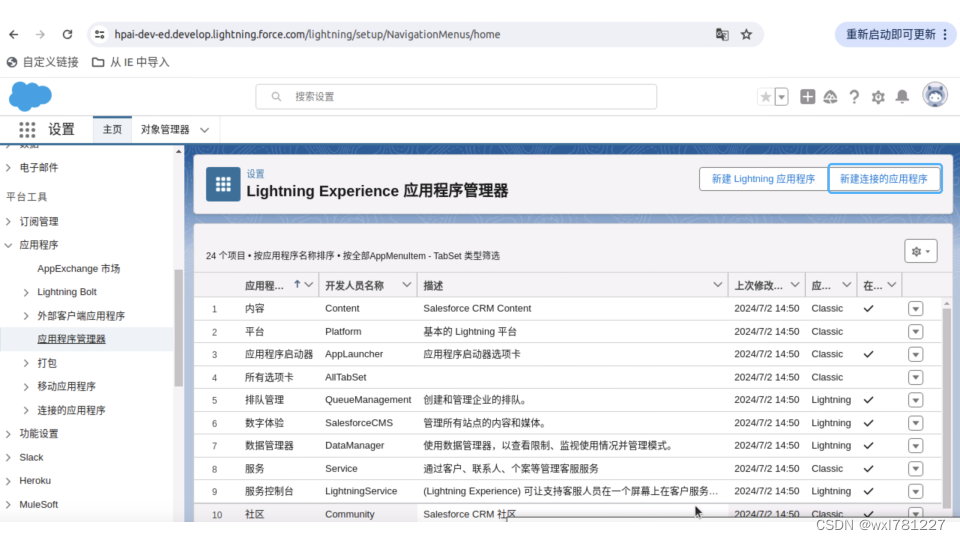The height and width of the screenshot is (540, 960).
Task: Open row actions for 排队管理
Action: (915, 400)
